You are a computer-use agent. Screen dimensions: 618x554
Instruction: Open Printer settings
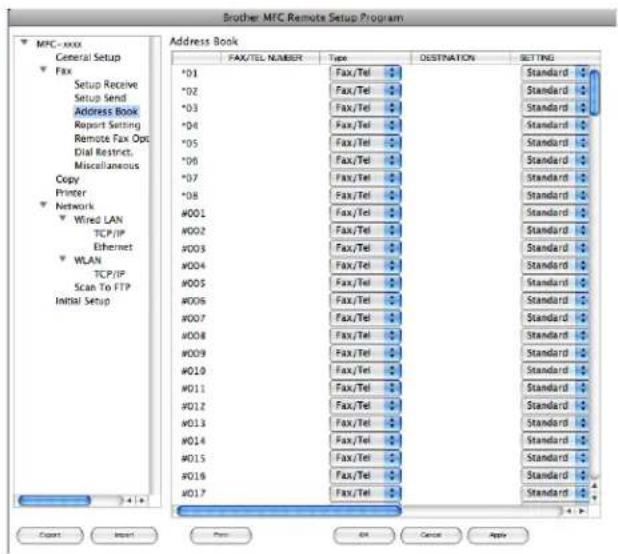point(71,193)
